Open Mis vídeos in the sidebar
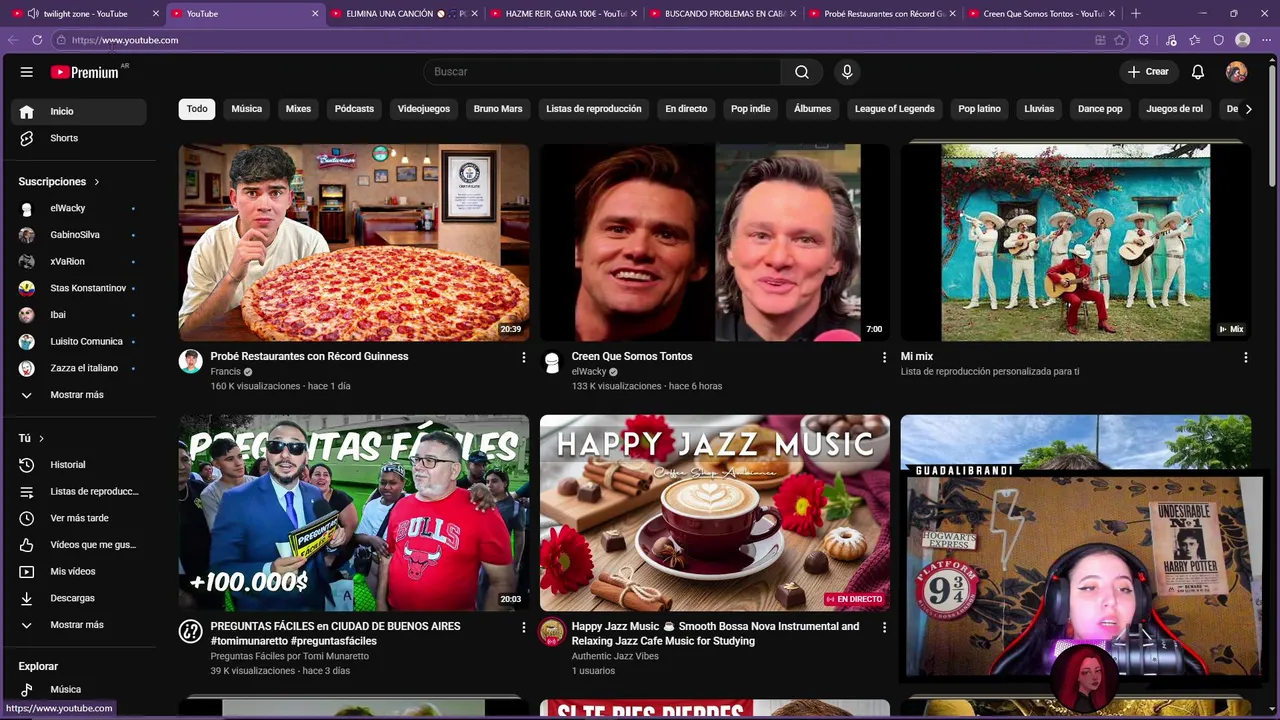1280x720 pixels. pos(79,571)
